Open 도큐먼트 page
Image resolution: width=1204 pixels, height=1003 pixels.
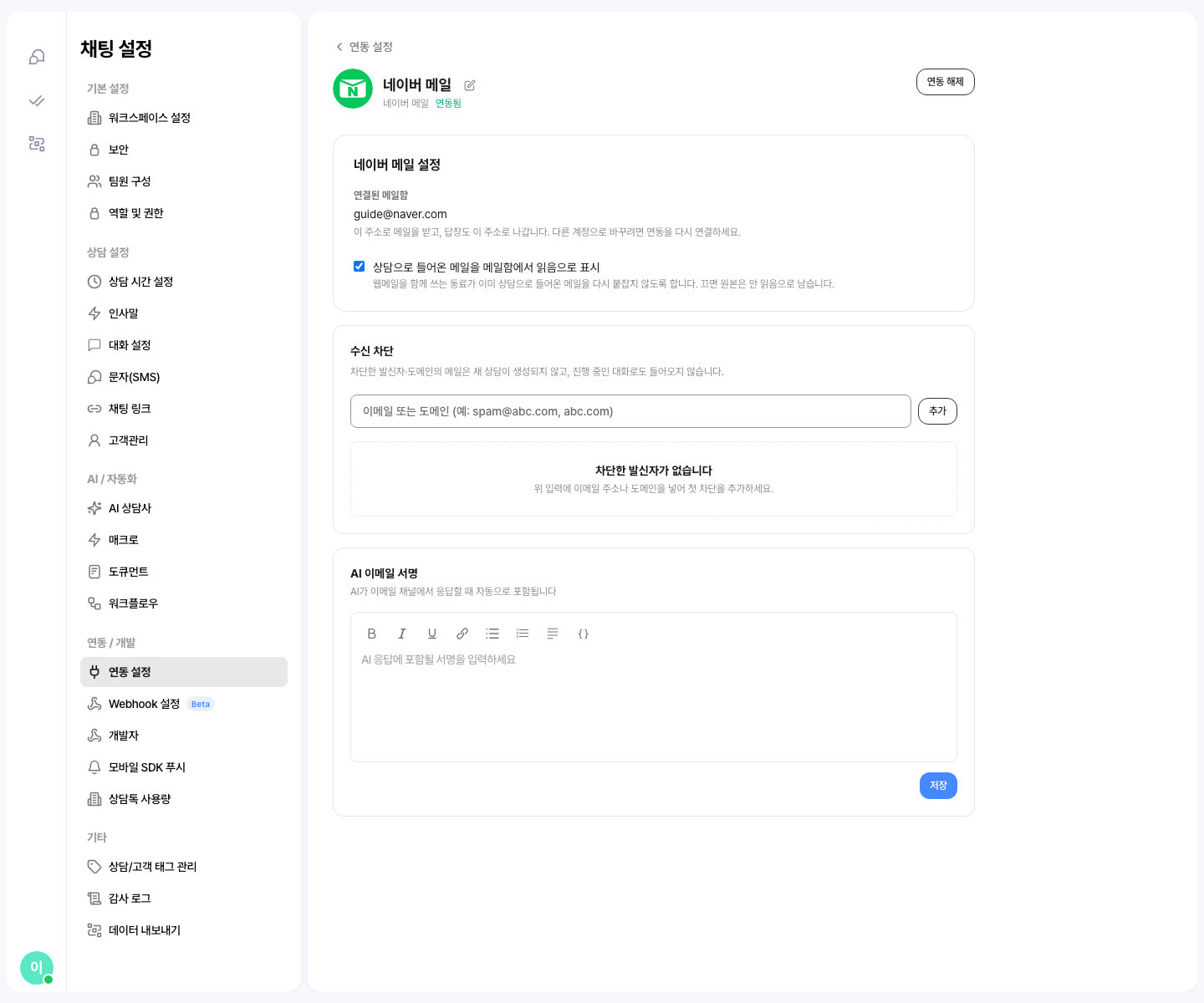pos(184,572)
